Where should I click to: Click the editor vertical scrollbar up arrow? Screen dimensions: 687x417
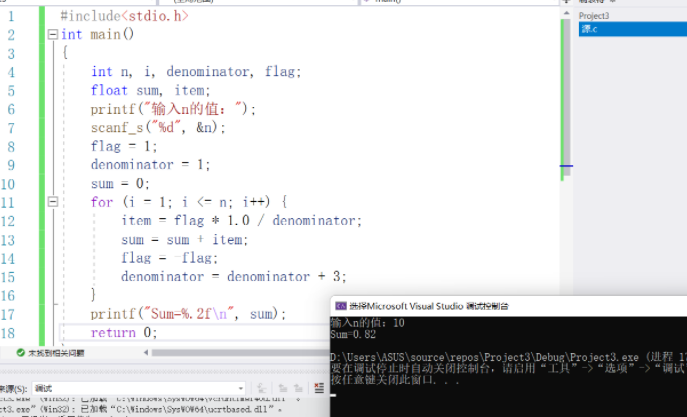coord(566,14)
